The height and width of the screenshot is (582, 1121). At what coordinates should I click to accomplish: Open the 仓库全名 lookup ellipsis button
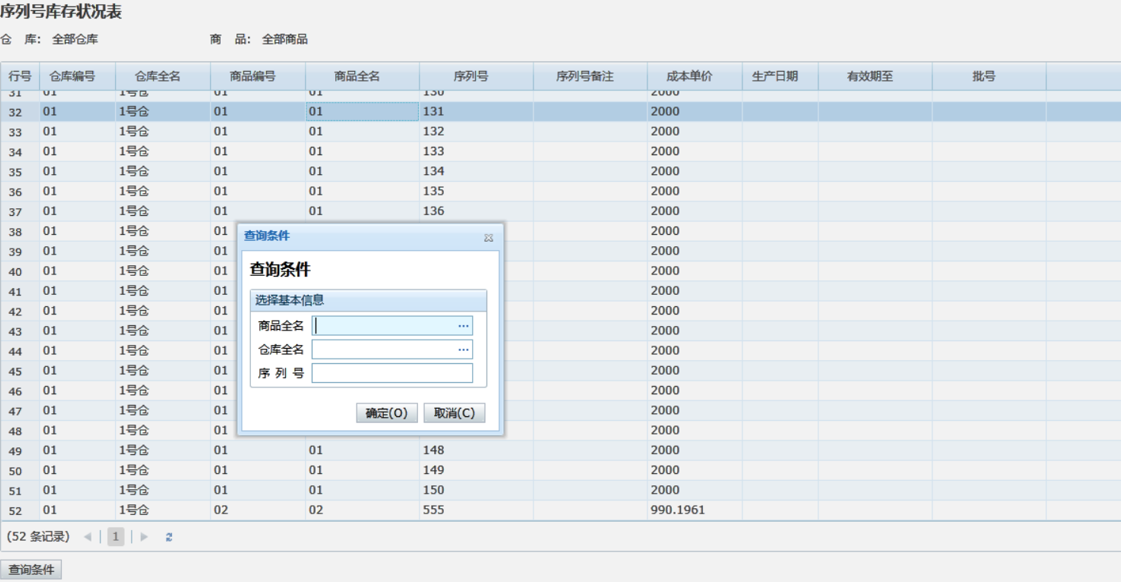coord(463,350)
